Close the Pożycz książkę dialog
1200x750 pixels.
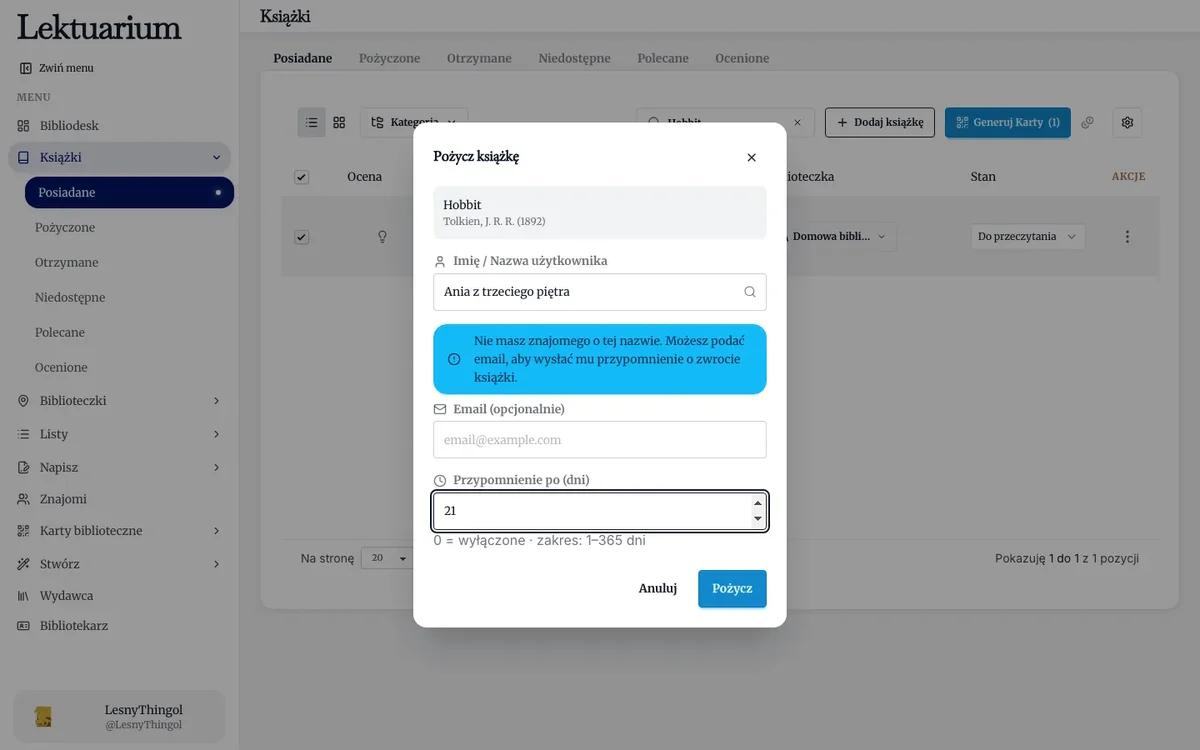(751, 157)
